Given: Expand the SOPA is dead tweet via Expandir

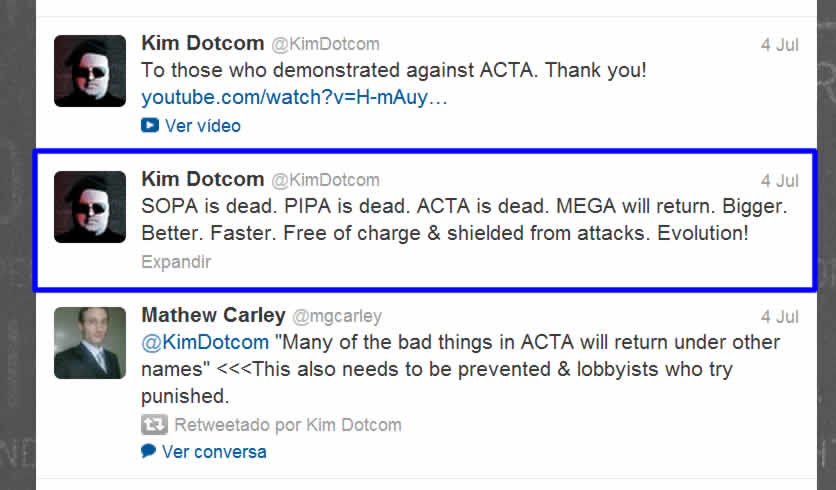Looking at the screenshot, I should point(176,261).
